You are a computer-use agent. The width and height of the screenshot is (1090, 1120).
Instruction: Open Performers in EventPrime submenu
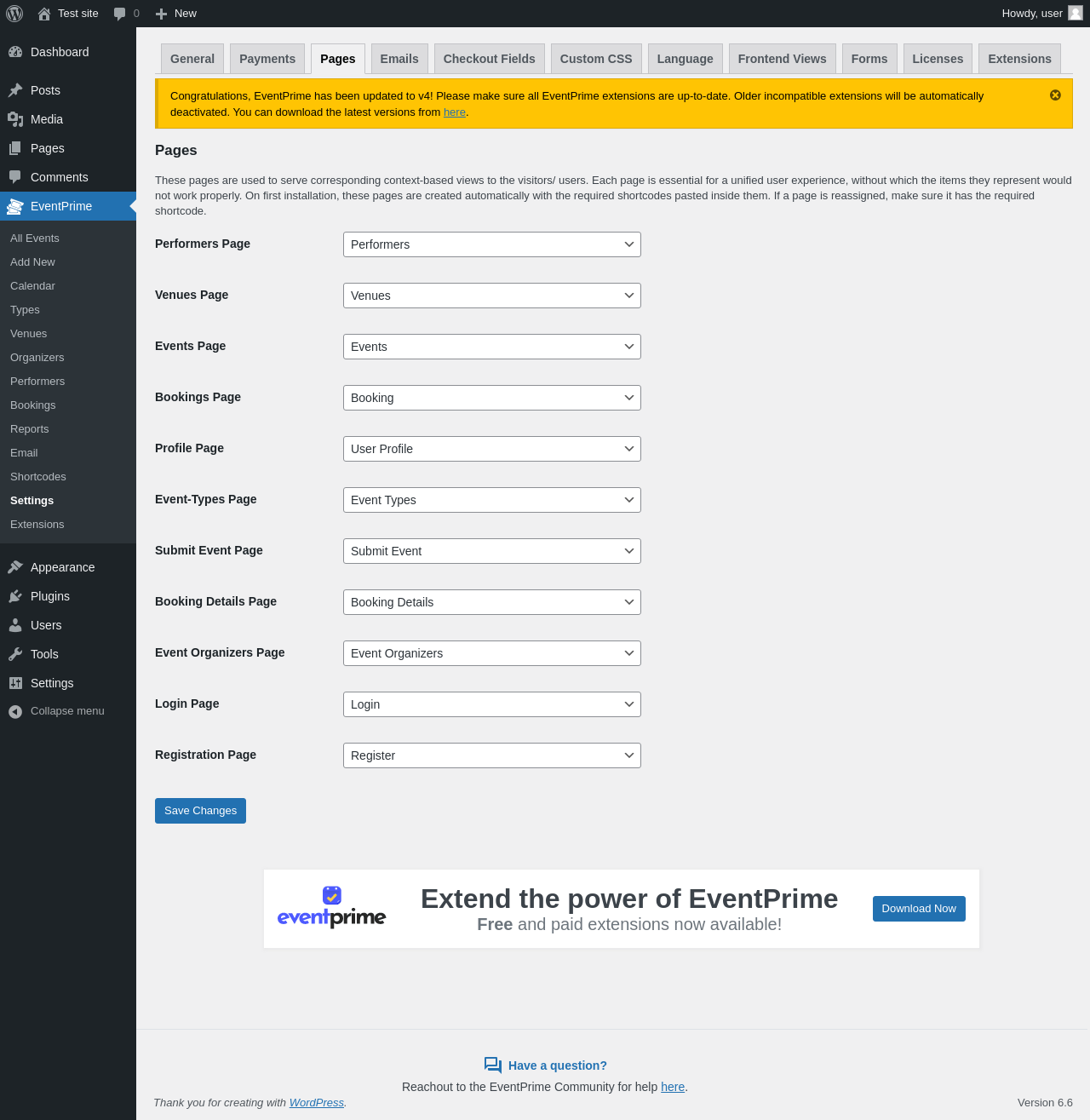tap(68, 382)
